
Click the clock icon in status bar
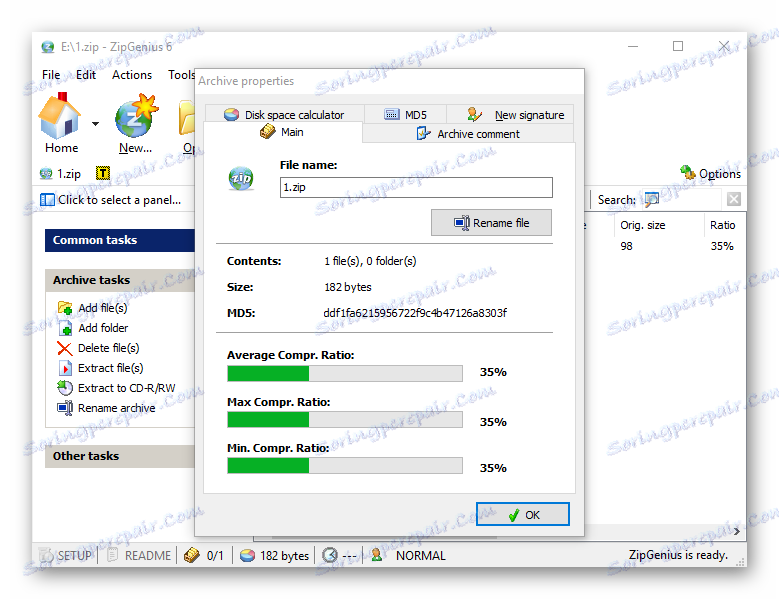click(330, 555)
